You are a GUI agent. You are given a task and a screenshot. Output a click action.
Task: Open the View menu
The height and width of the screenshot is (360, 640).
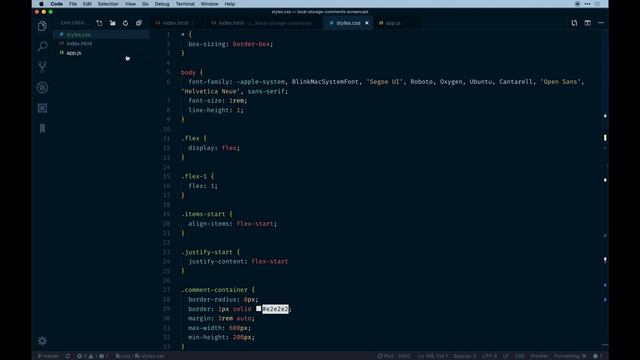tap(130, 4)
